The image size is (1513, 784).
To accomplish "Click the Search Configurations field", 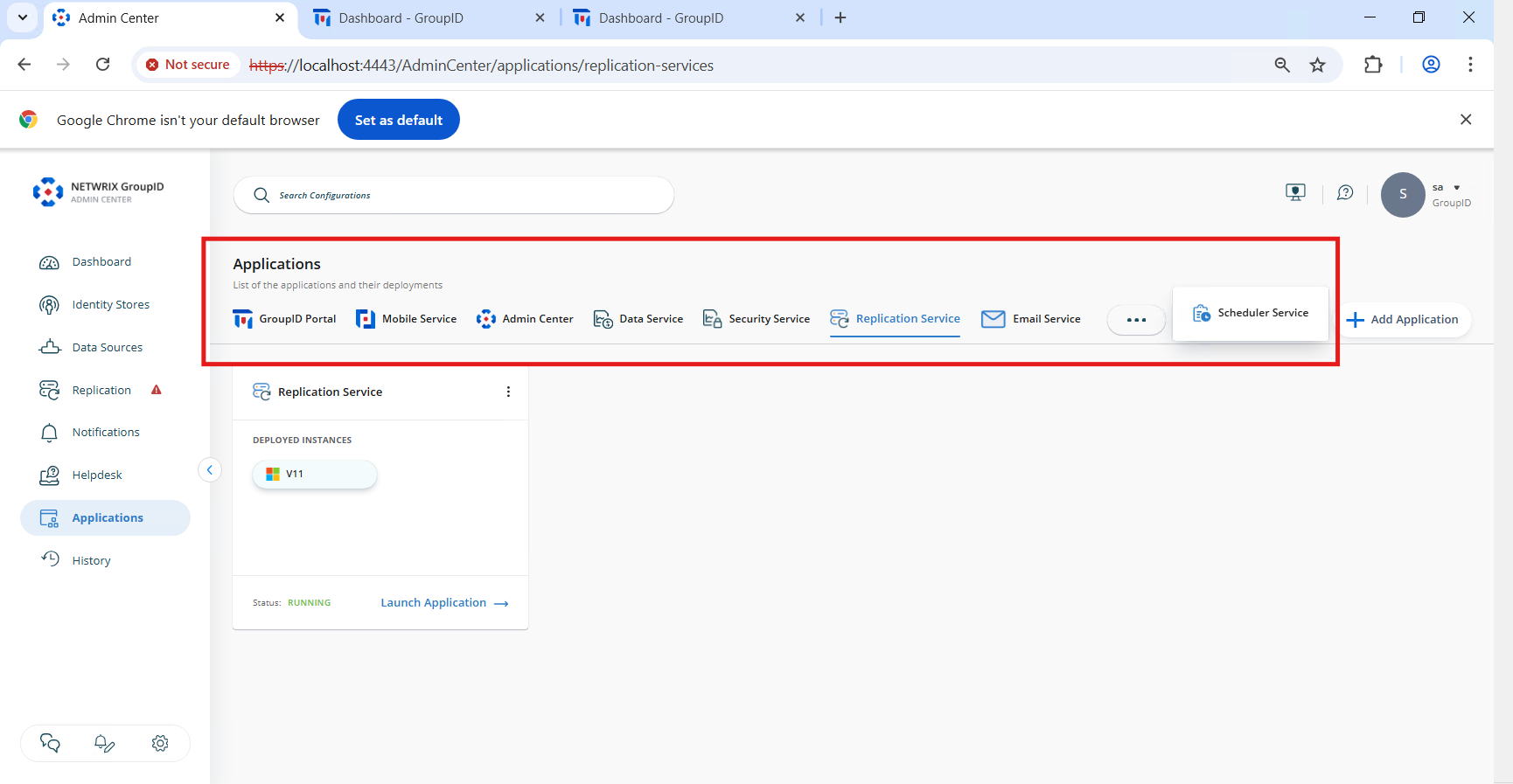I will click(x=454, y=195).
